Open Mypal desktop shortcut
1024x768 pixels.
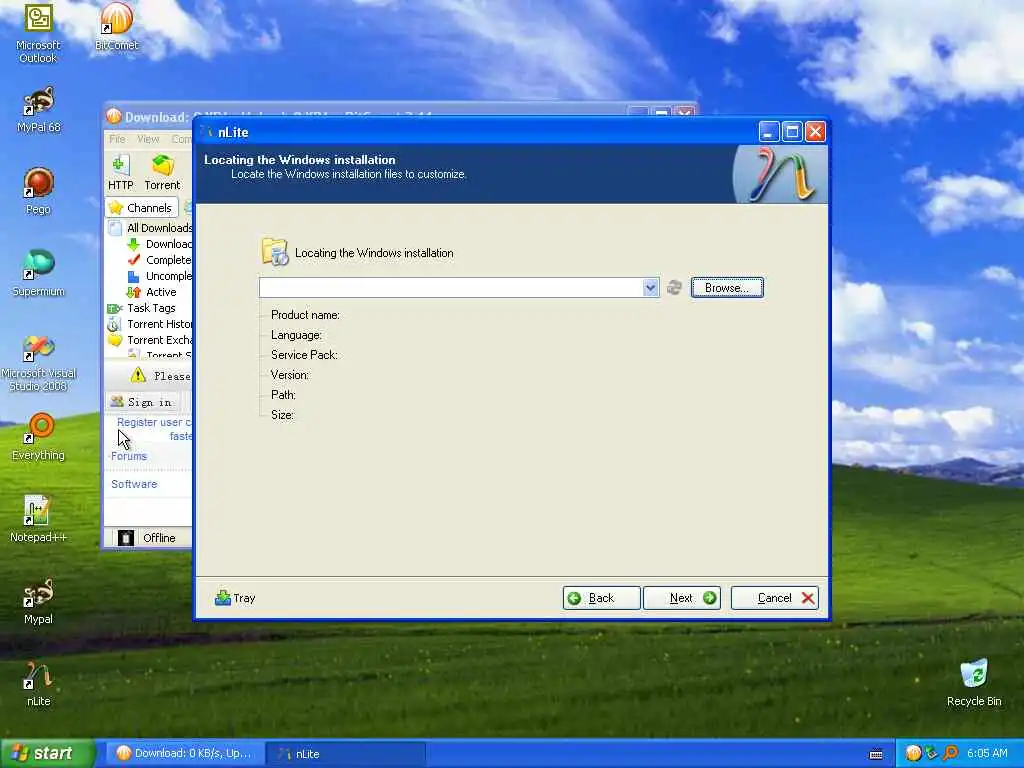(x=39, y=601)
